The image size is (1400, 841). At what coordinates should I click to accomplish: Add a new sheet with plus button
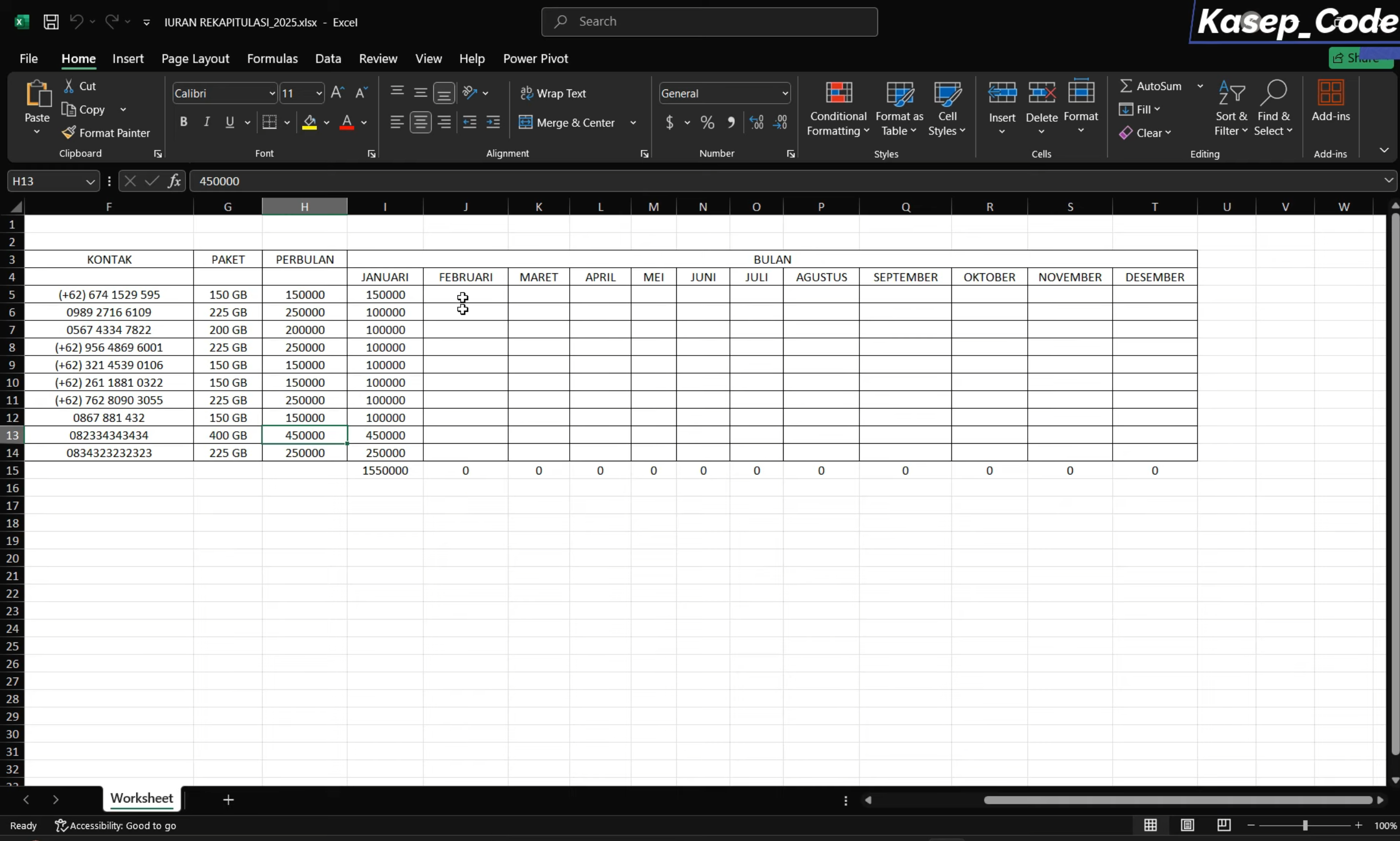pyautogui.click(x=228, y=800)
